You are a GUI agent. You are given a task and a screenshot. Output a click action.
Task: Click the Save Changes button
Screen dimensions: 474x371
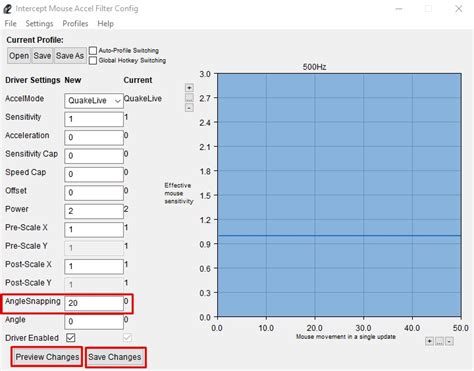point(115,357)
